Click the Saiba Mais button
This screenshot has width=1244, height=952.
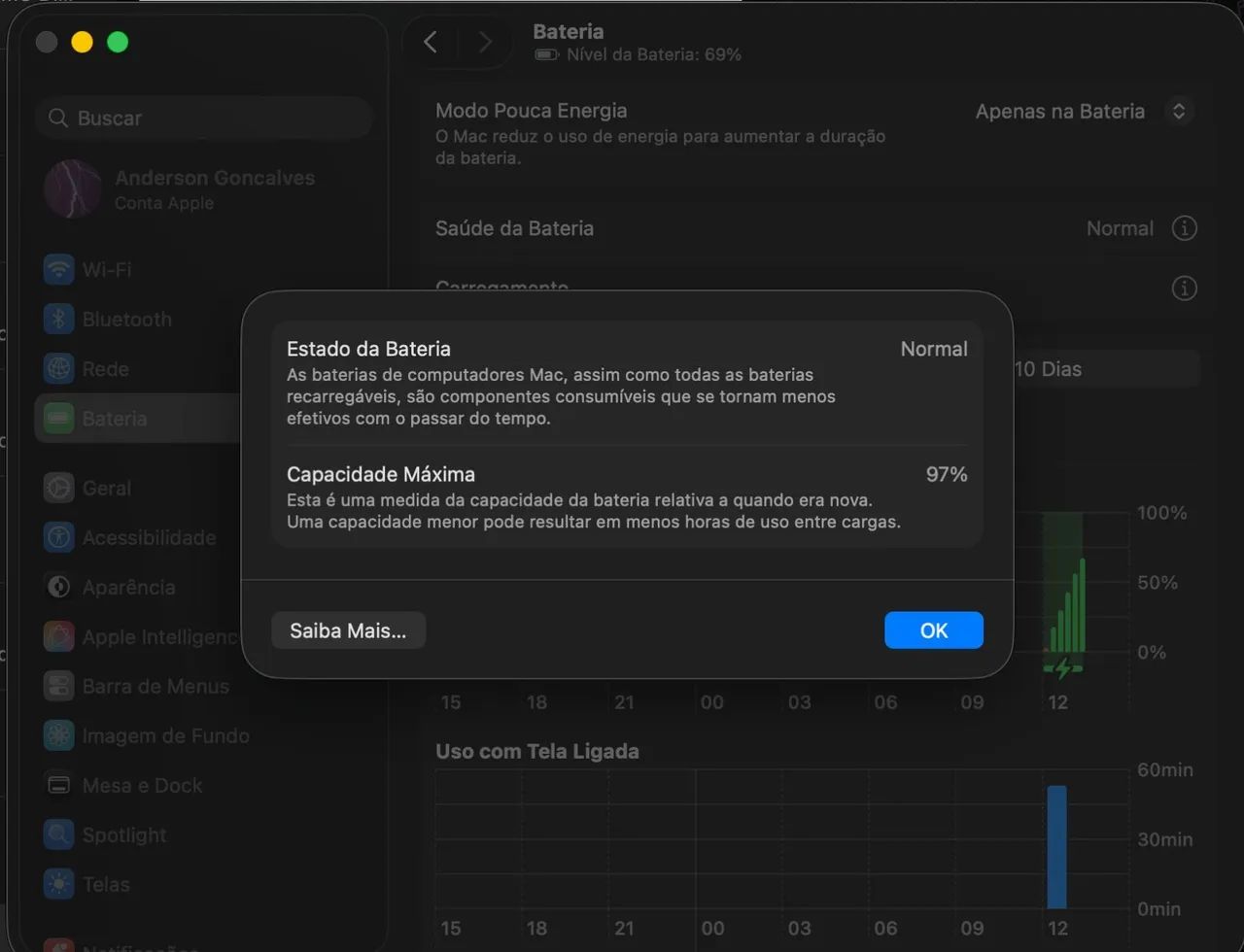348,630
